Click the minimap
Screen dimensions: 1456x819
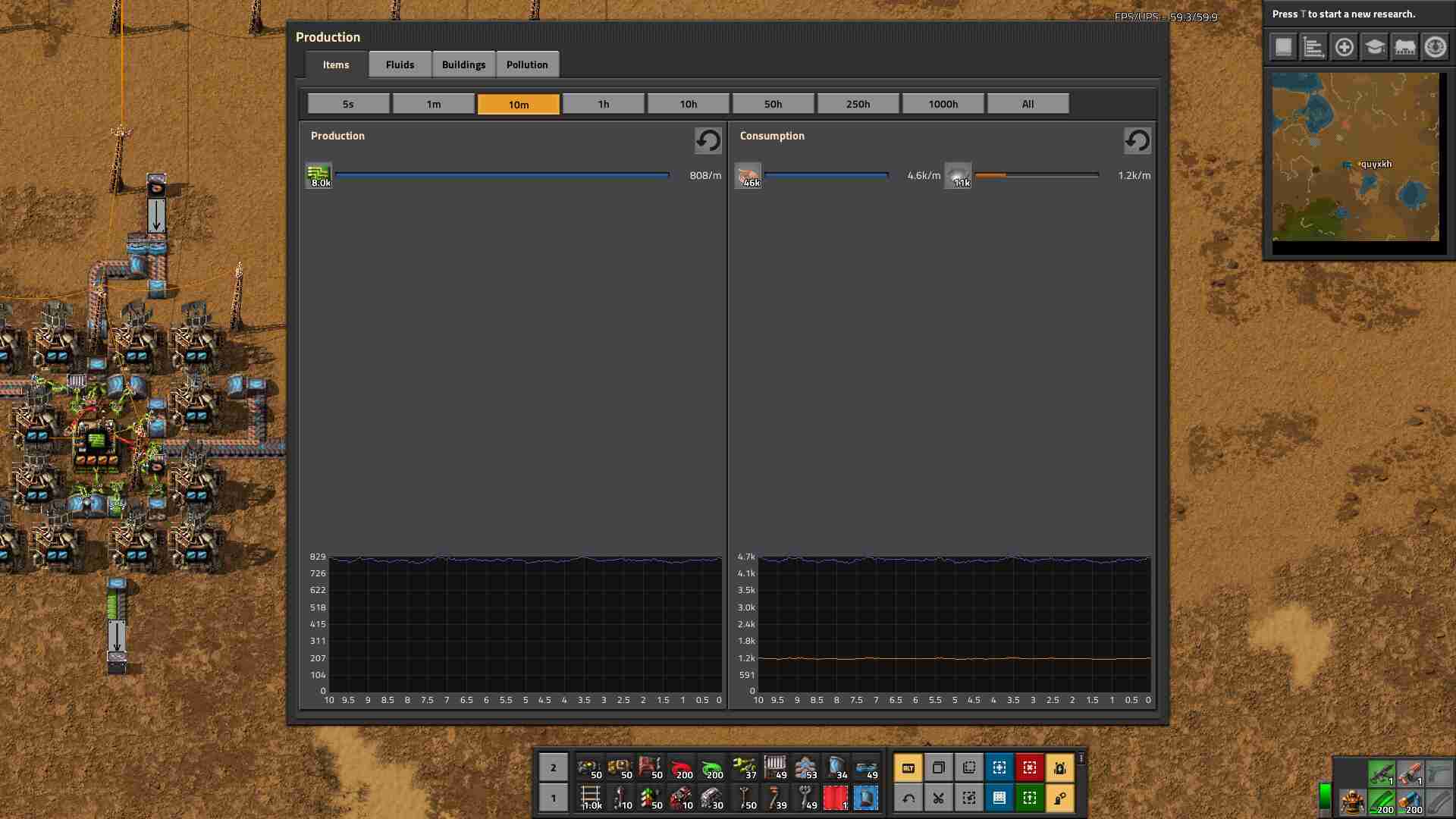click(1355, 157)
